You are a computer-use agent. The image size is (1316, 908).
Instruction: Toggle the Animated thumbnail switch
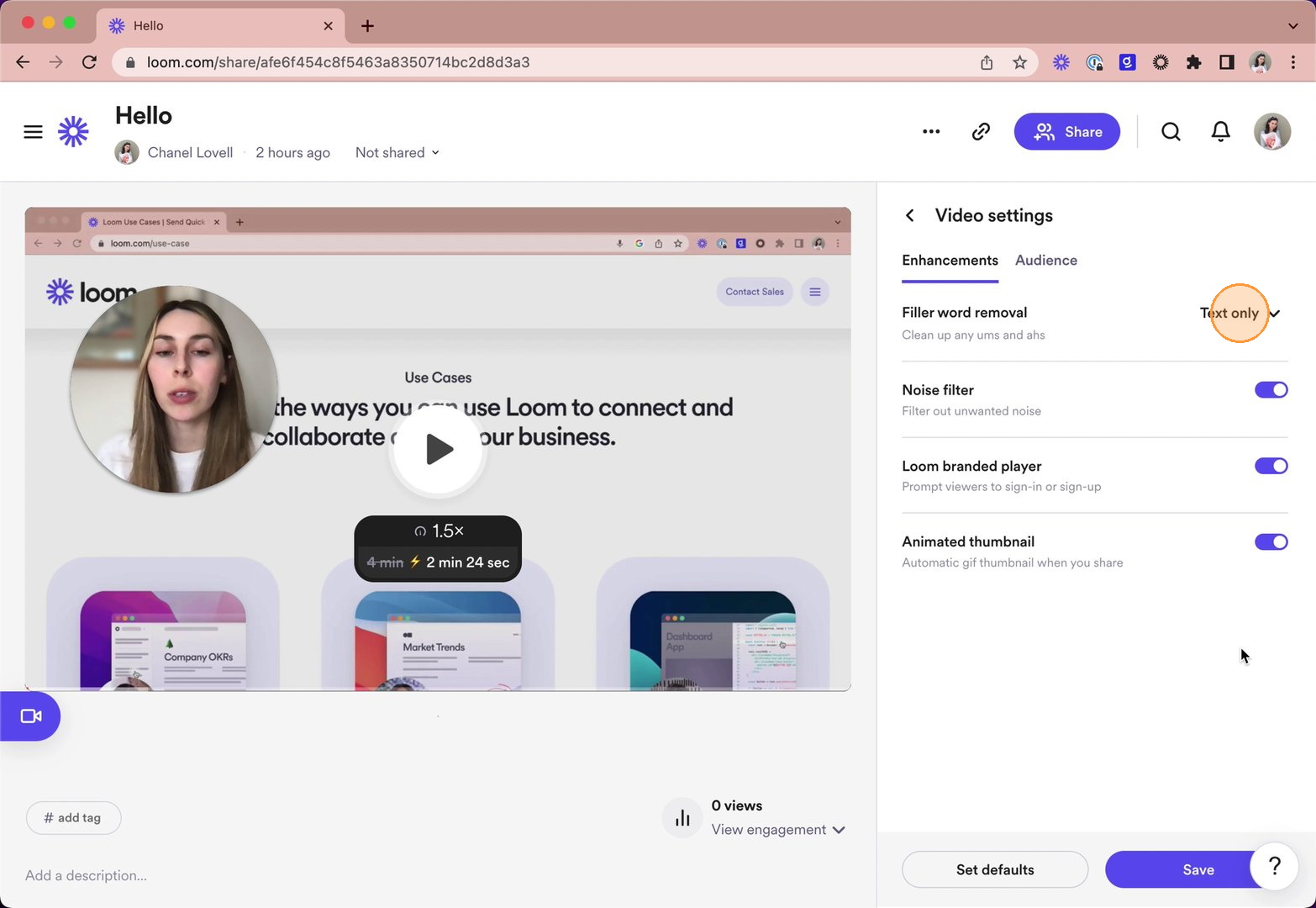[1271, 541]
